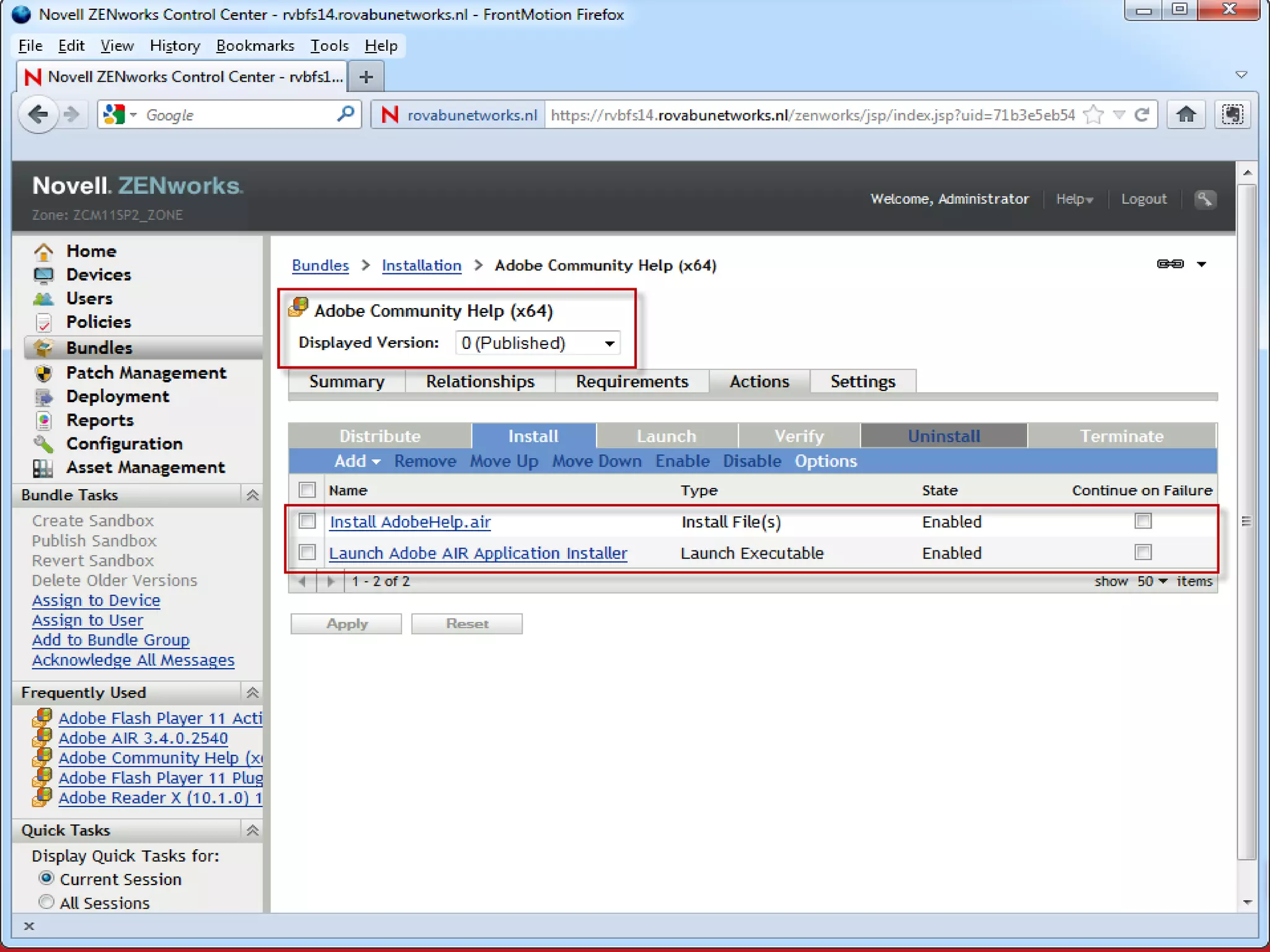The width and height of the screenshot is (1270, 952).
Task: Click the search tool icon next to Logout
Action: pos(1204,199)
